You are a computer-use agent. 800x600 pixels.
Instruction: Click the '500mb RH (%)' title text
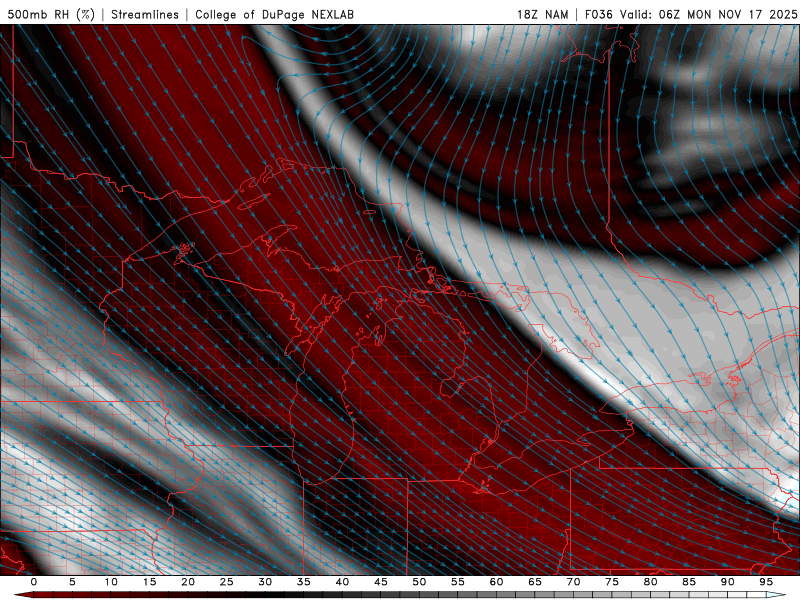click(51, 14)
